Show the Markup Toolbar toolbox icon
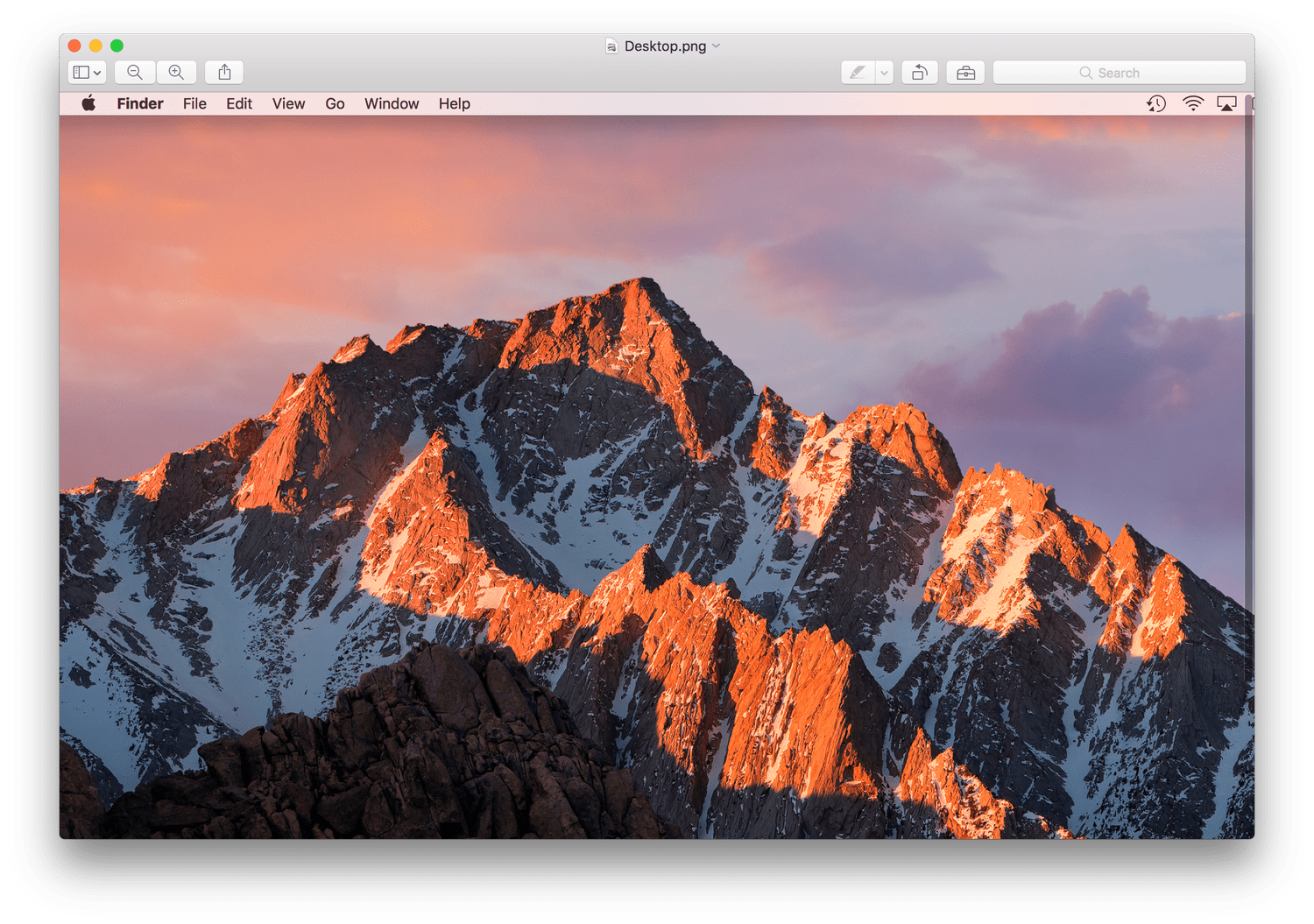1314x924 pixels. click(x=965, y=73)
